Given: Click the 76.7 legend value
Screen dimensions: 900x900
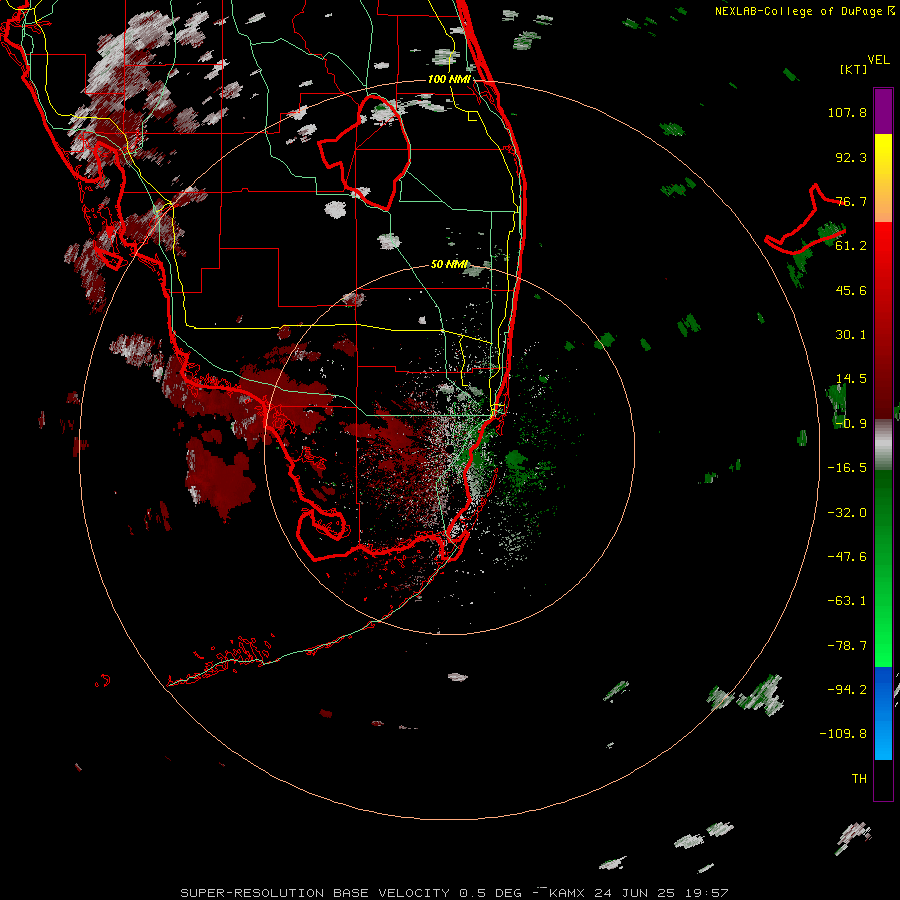Looking at the screenshot, I should click(x=851, y=201).
